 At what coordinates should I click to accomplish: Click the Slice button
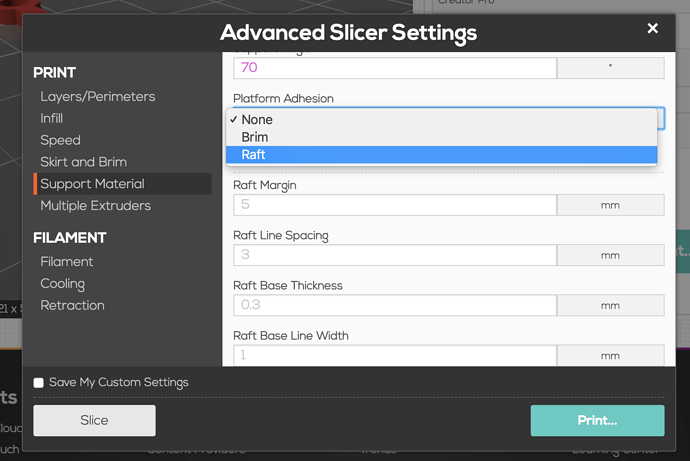94,421
